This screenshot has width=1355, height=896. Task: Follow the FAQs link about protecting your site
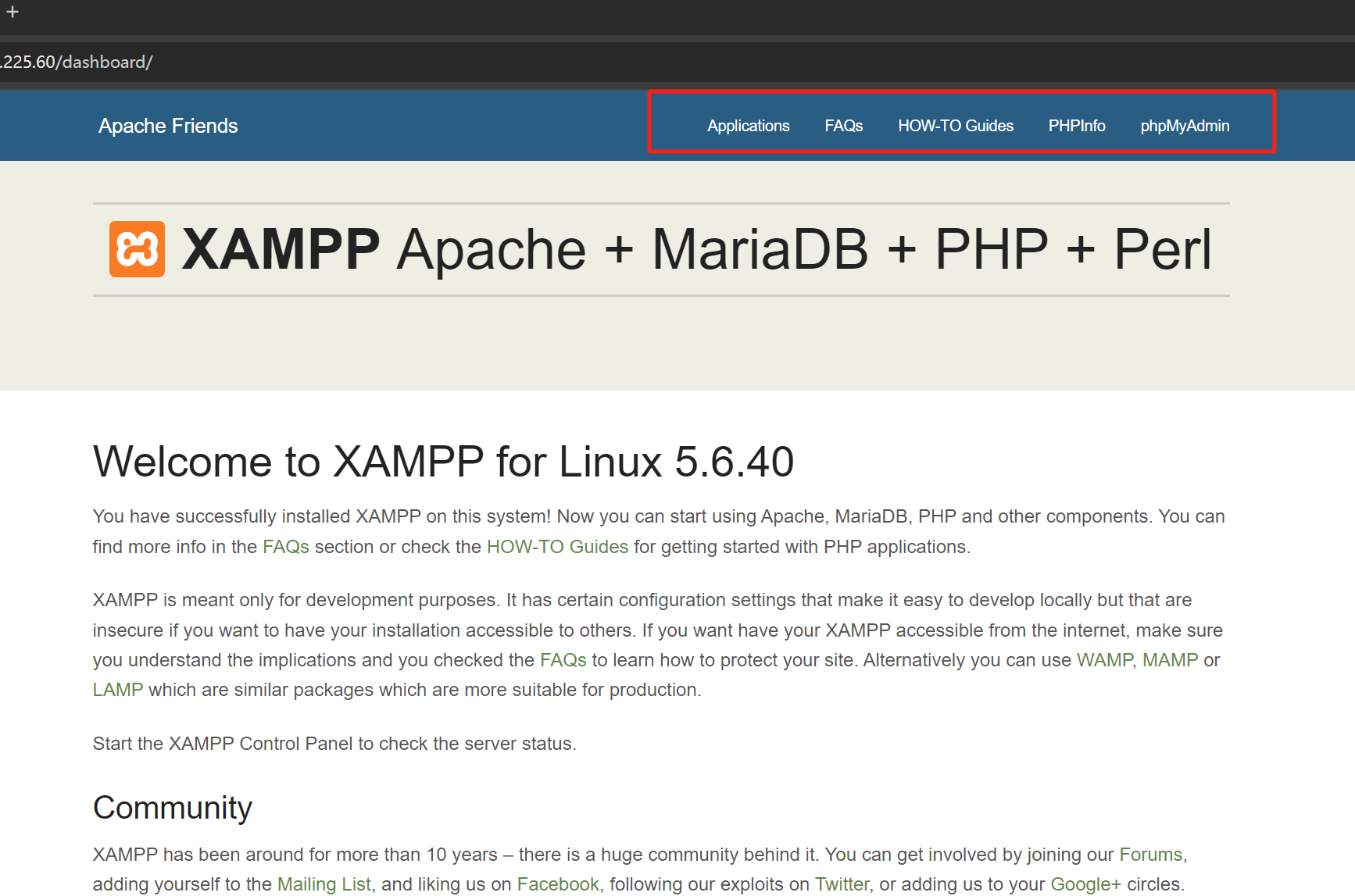coord(563,660)
